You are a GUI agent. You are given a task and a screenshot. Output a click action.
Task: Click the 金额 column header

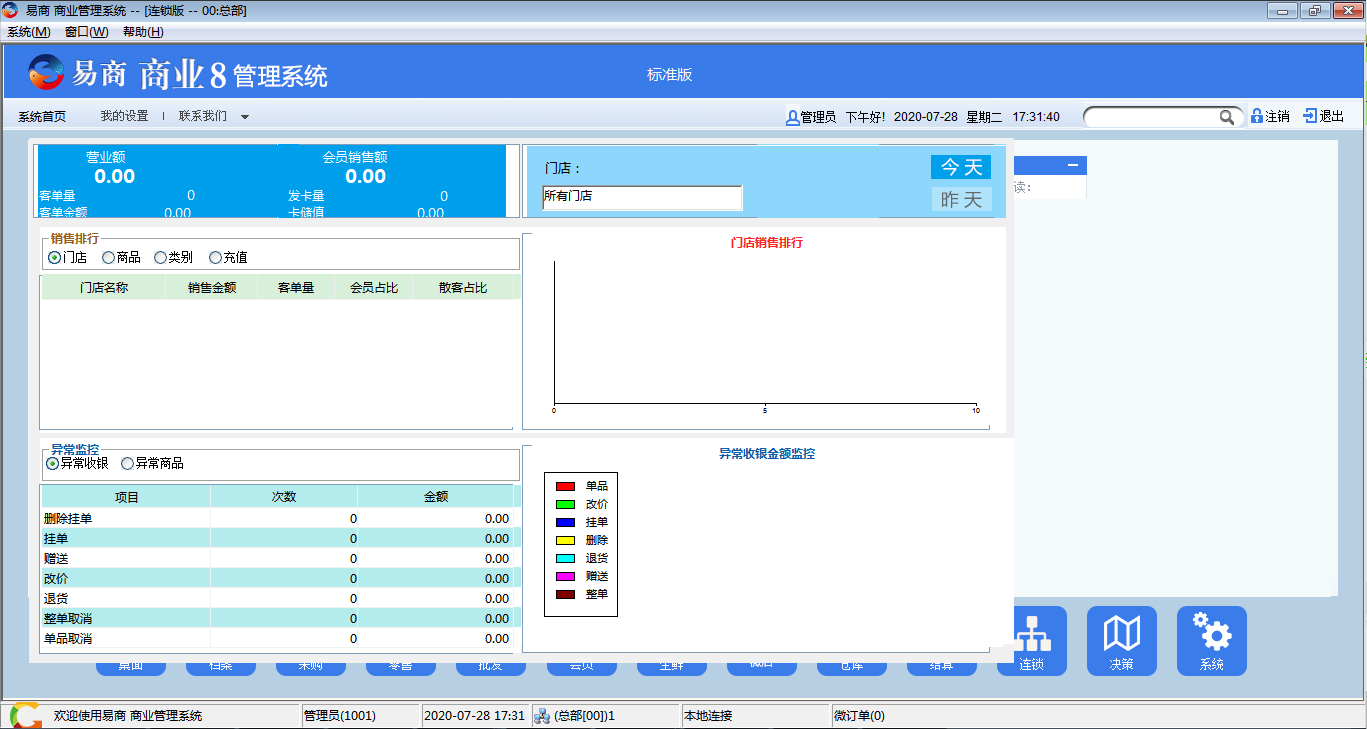(436, 497)
